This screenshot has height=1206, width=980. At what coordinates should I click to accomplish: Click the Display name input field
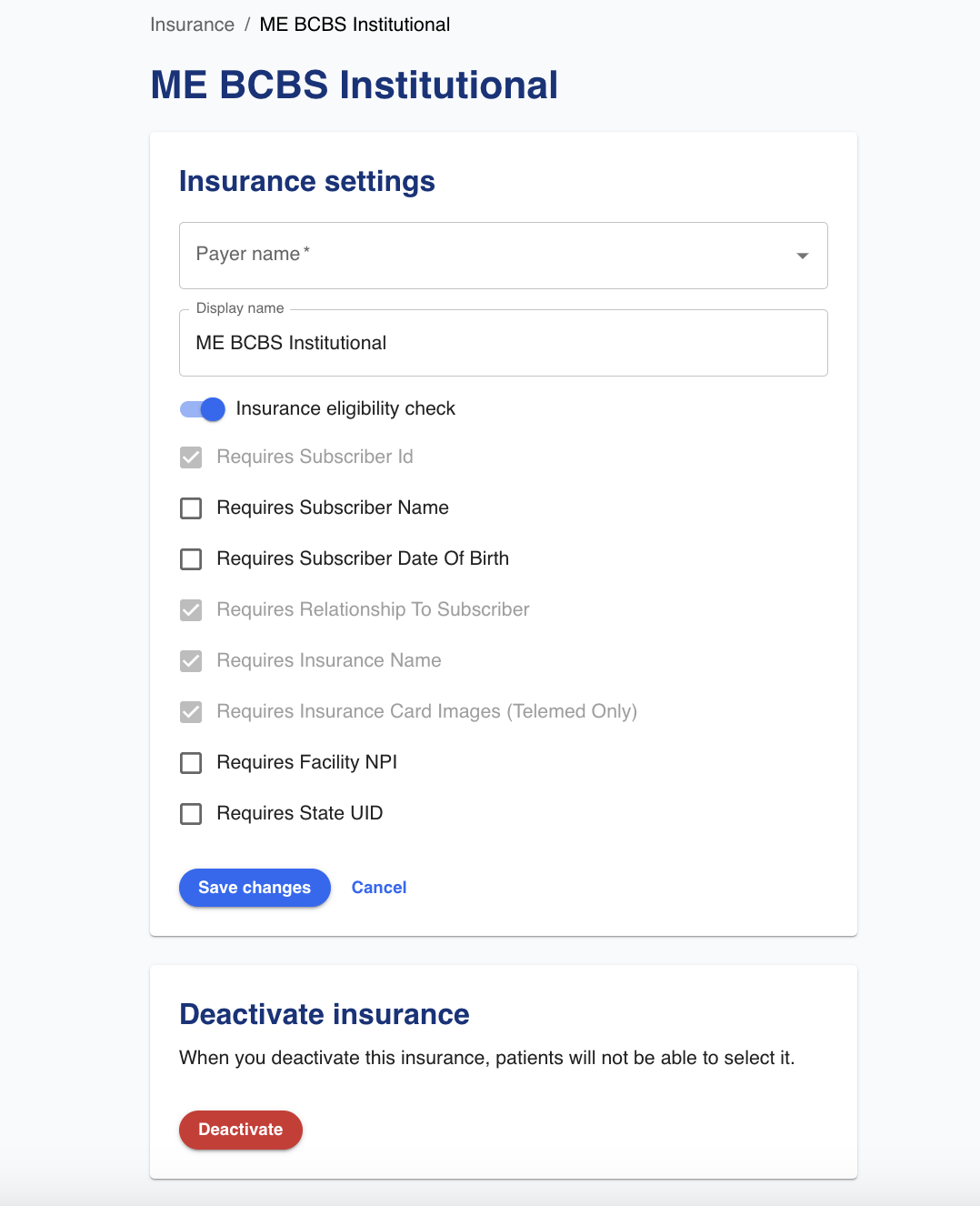pos(503,343)
